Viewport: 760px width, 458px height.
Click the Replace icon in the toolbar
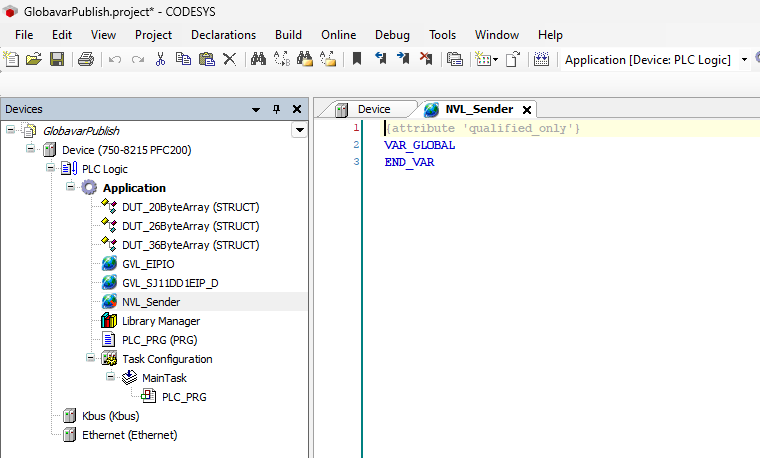point(282,59)
